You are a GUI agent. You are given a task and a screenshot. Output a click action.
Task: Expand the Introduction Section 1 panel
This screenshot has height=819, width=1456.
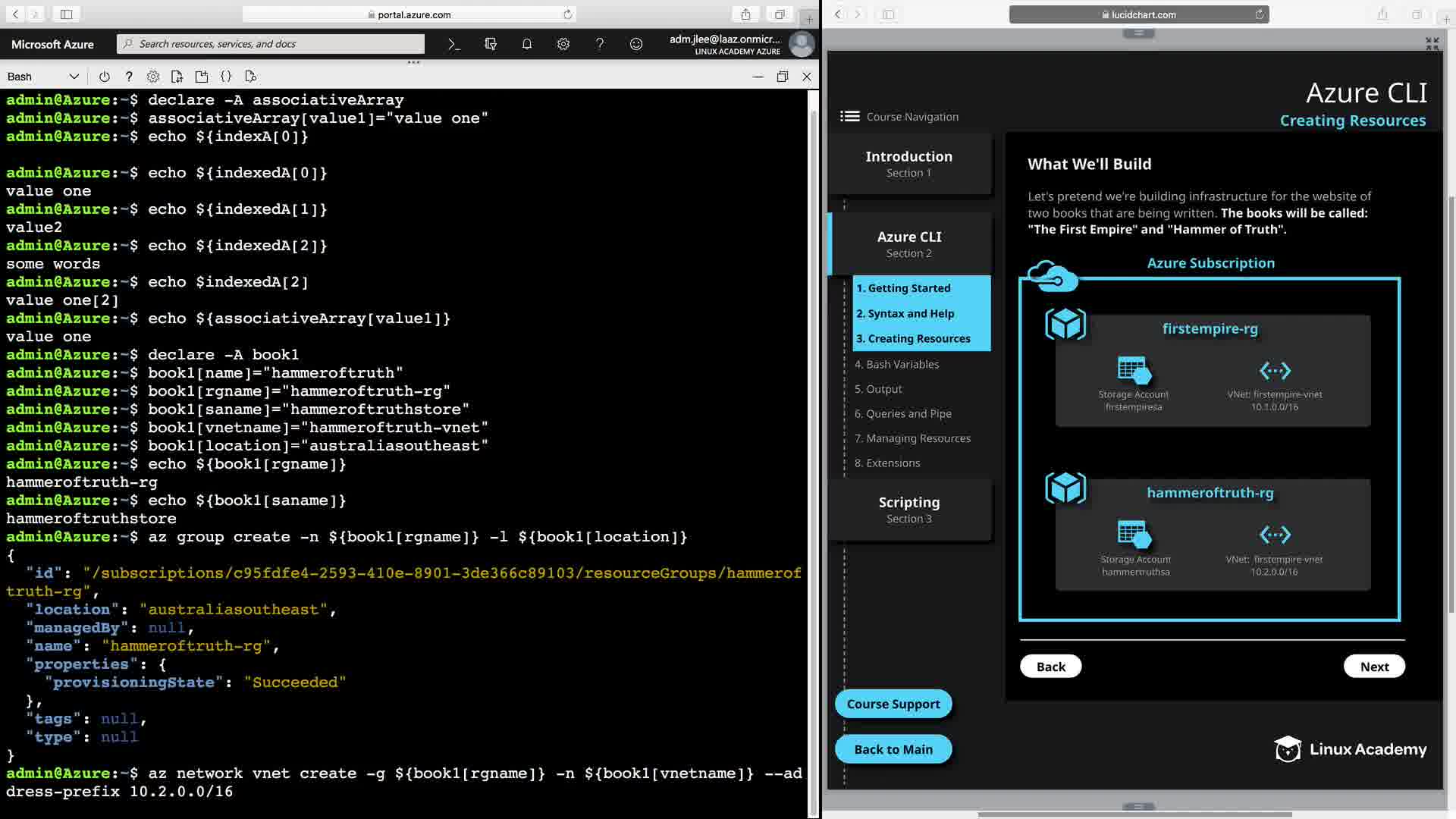point(908,164)
